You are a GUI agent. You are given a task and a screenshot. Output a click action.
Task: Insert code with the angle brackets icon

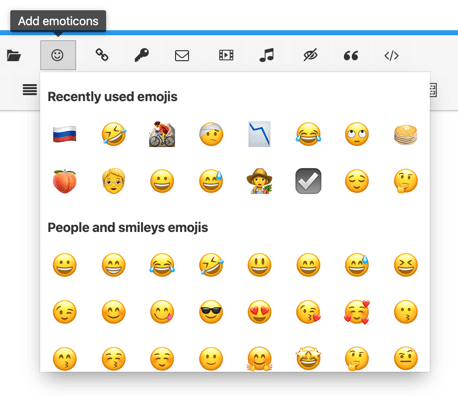[391, 55]
